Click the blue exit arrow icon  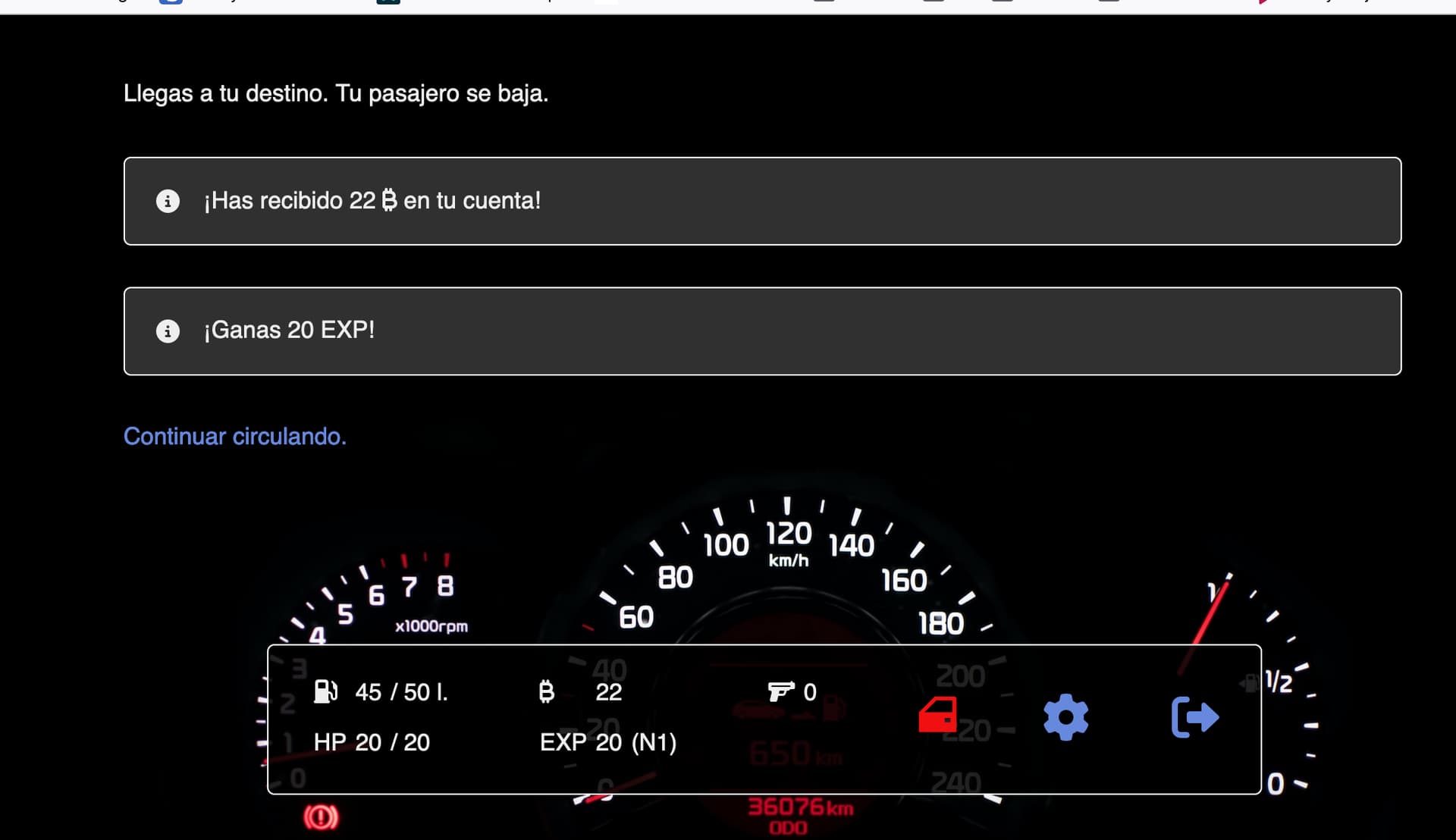(1195, 716)
